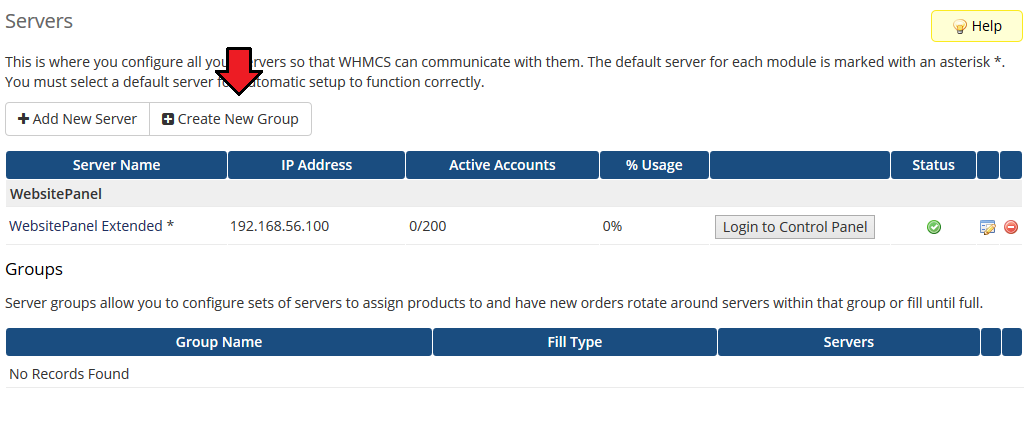Click the Create New Group button
Image resolution: width=1024 pixels, height=428 pixels.
point(231,119)
